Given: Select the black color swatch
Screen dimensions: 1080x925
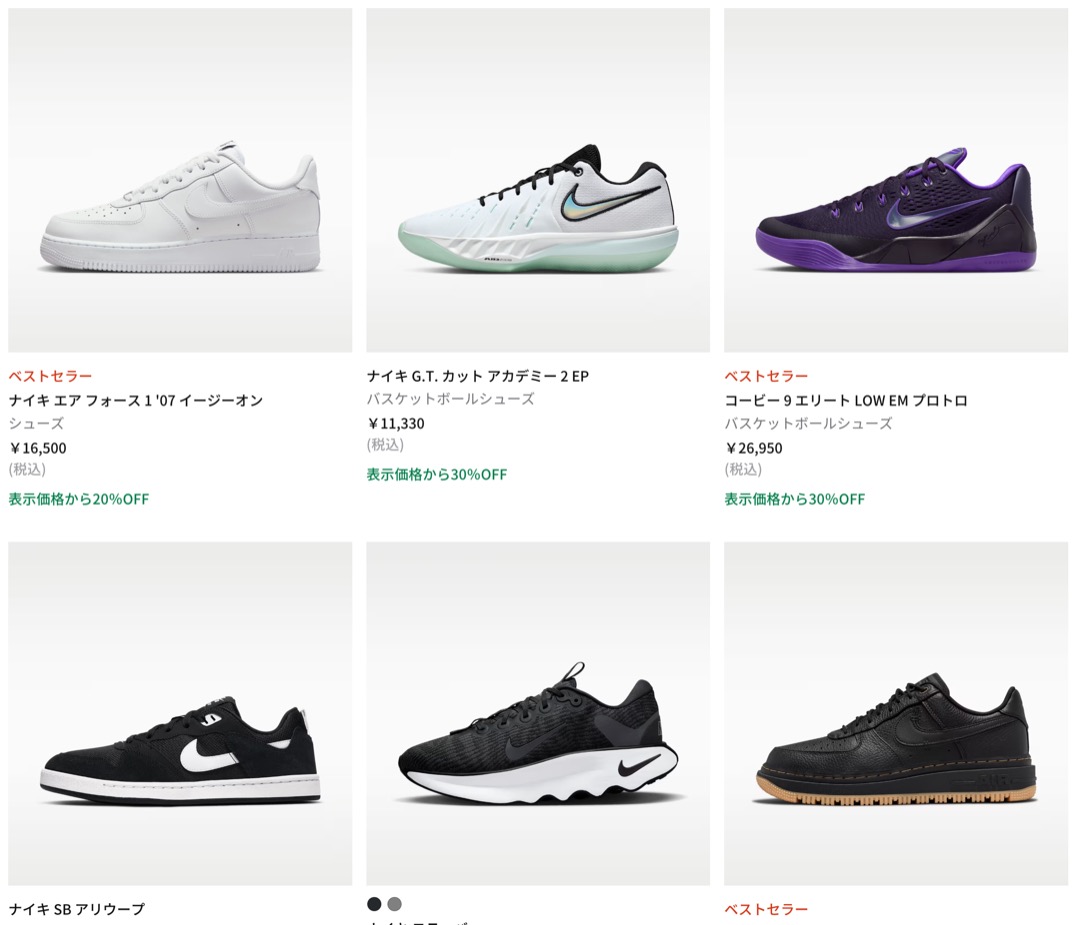Looking at the screenshot, I should click(x=374, y=904).
